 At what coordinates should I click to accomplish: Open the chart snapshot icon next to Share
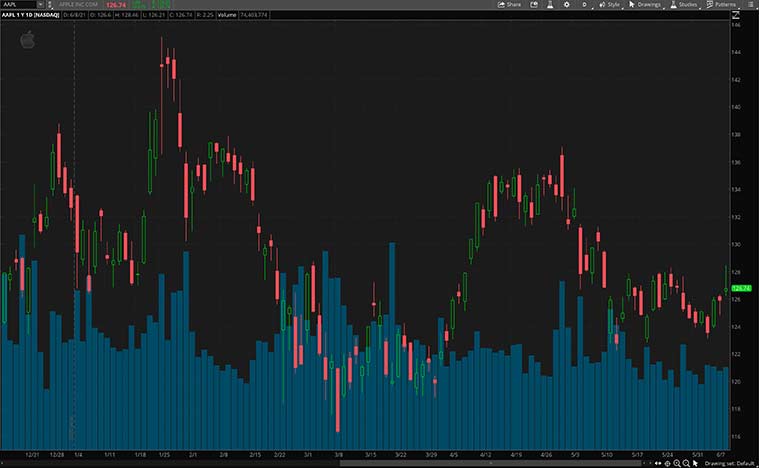pos(534,4)
